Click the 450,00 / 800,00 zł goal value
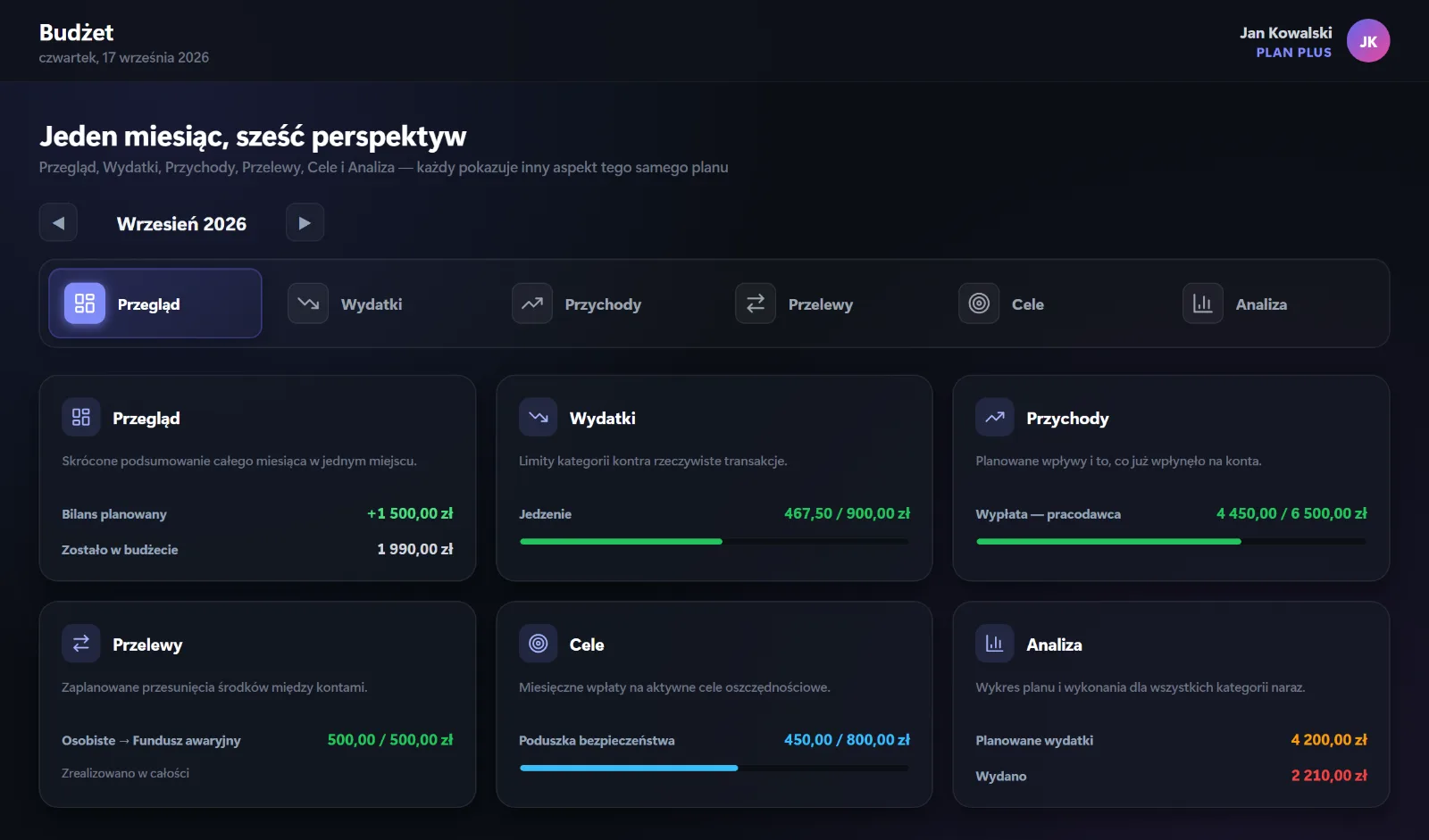The width and height of the screenshot is (1429, 840). point(847,740)
